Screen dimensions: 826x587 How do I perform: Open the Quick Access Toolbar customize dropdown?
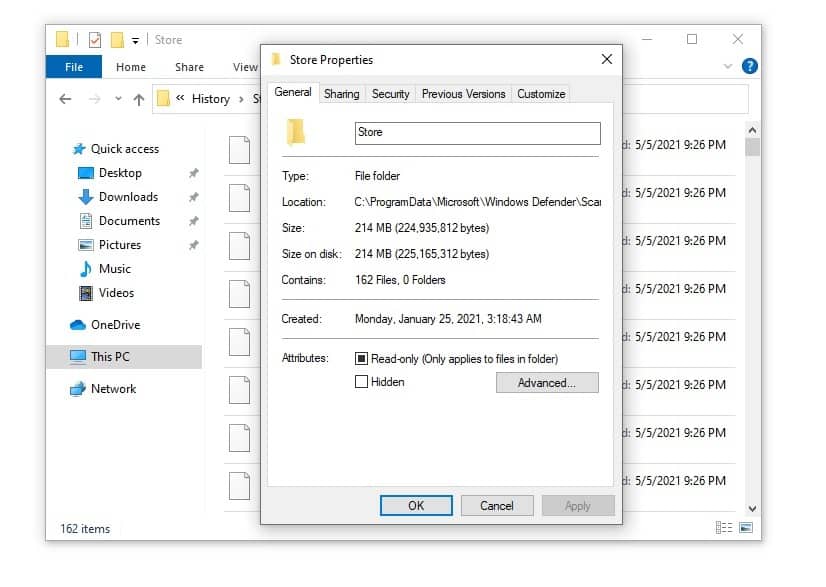pos(134,39)
